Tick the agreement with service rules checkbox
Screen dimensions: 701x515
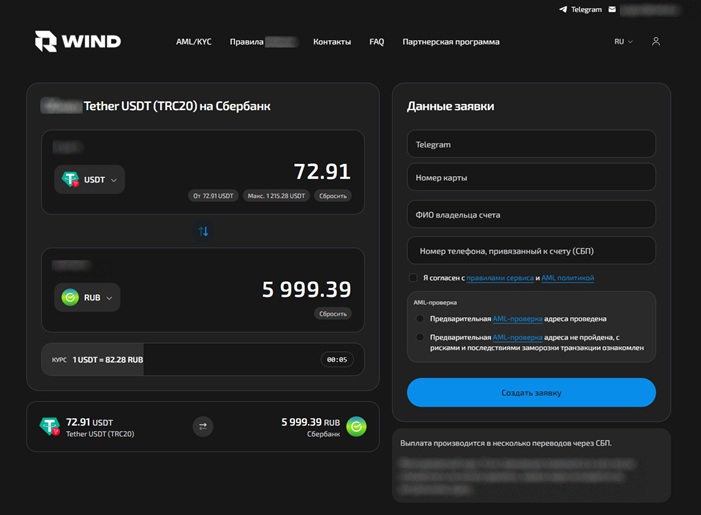(413, 278)
